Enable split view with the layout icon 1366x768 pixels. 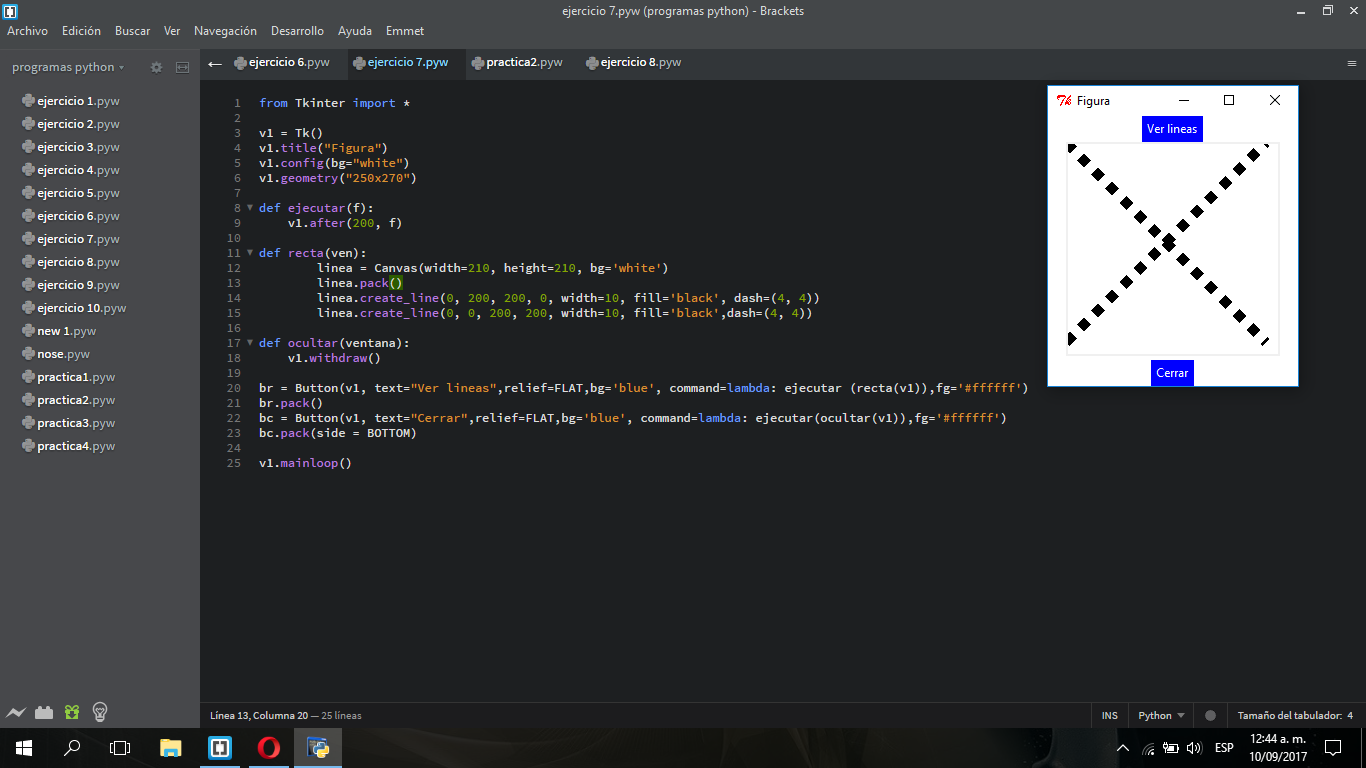182,67
